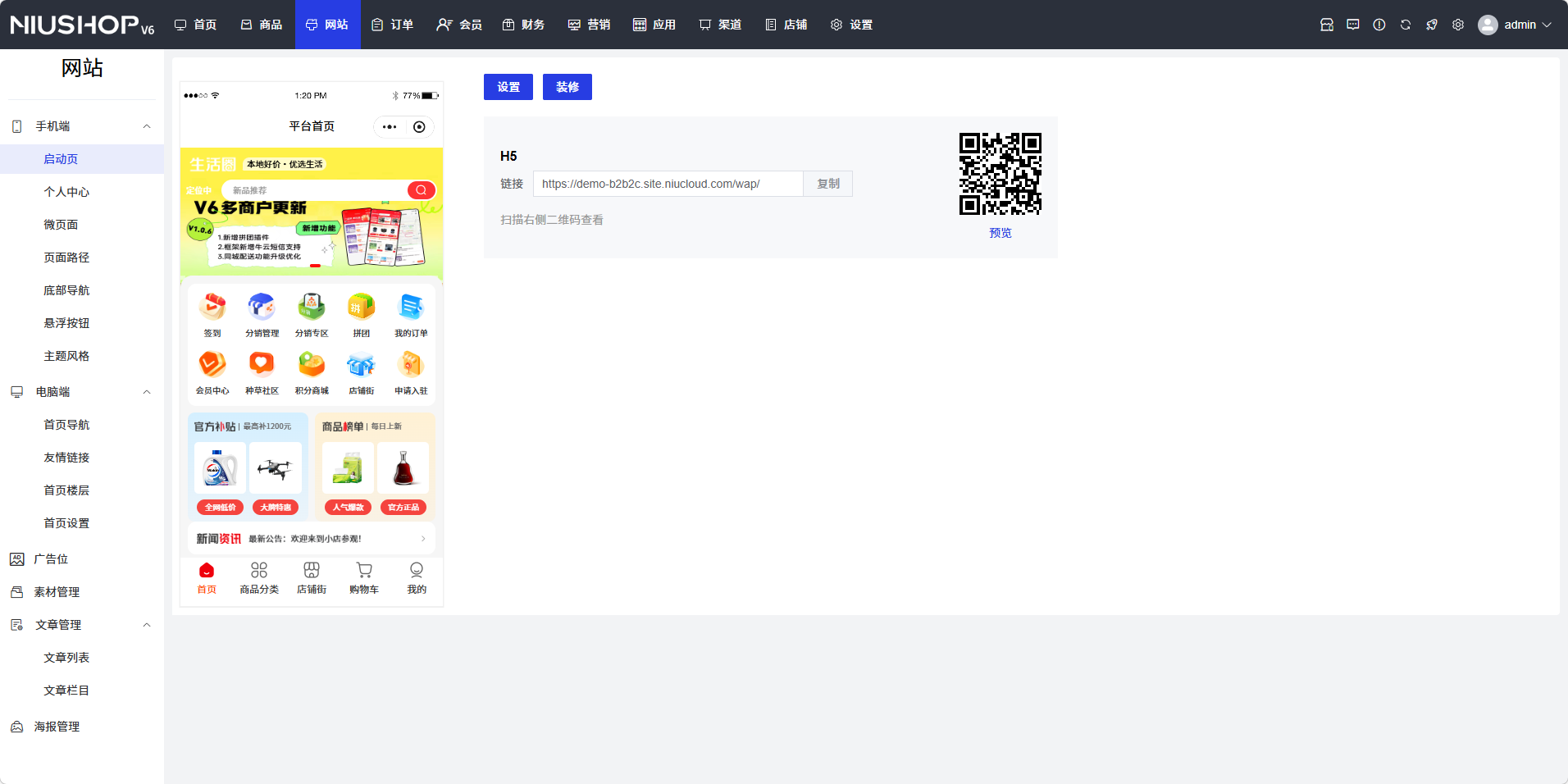Select 首页楼层 in the sidebar
This screenshot has width=1568, height=784.
[x=82, y=490]
